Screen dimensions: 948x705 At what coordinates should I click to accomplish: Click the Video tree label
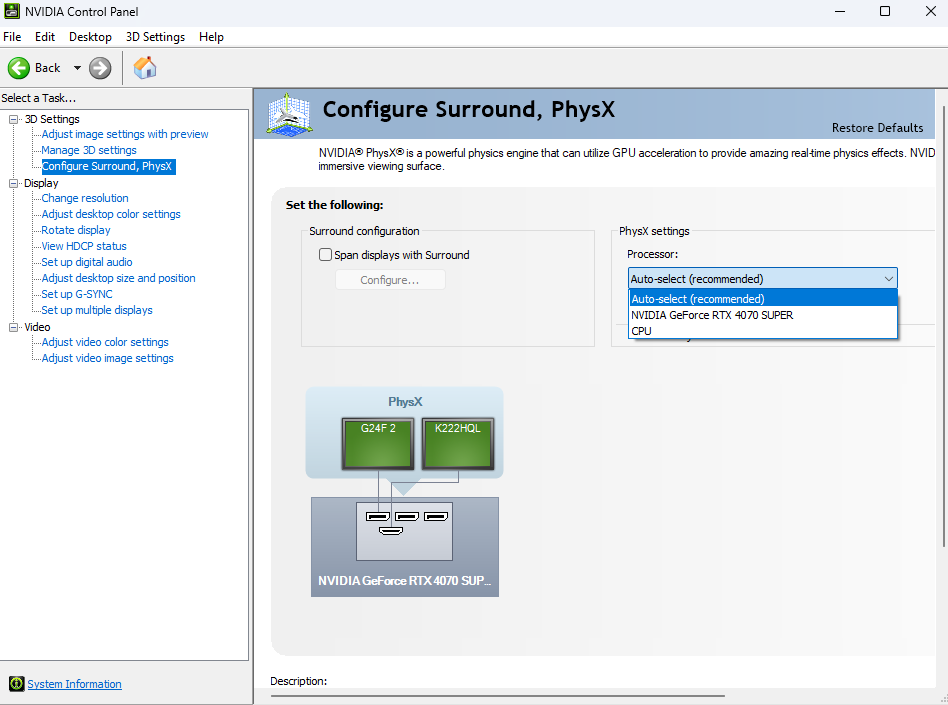tap(37, 327)
